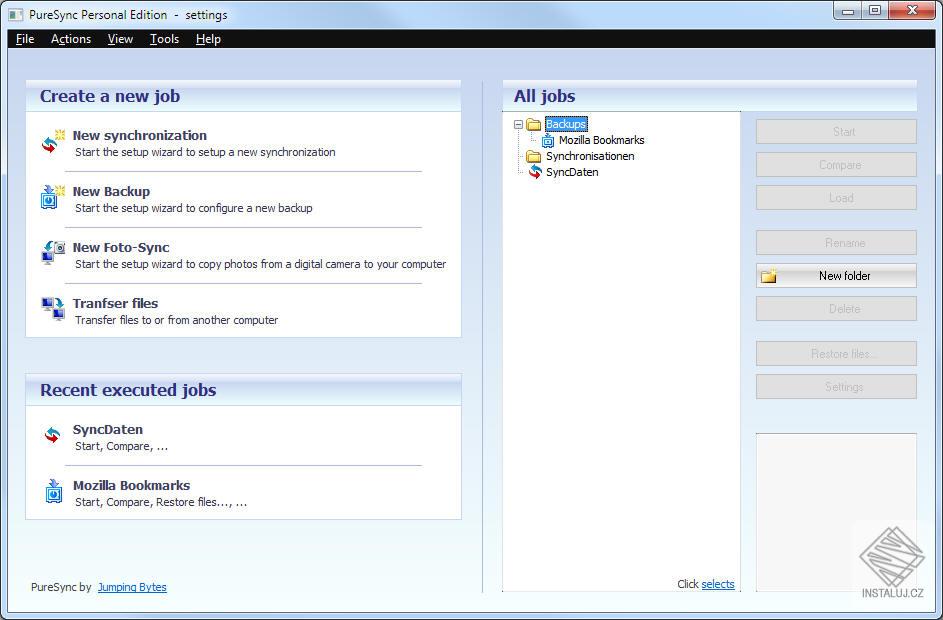Viewport: 943px width, 620px height.
Task: Click the Compare button
Action: tap(836, 165)
